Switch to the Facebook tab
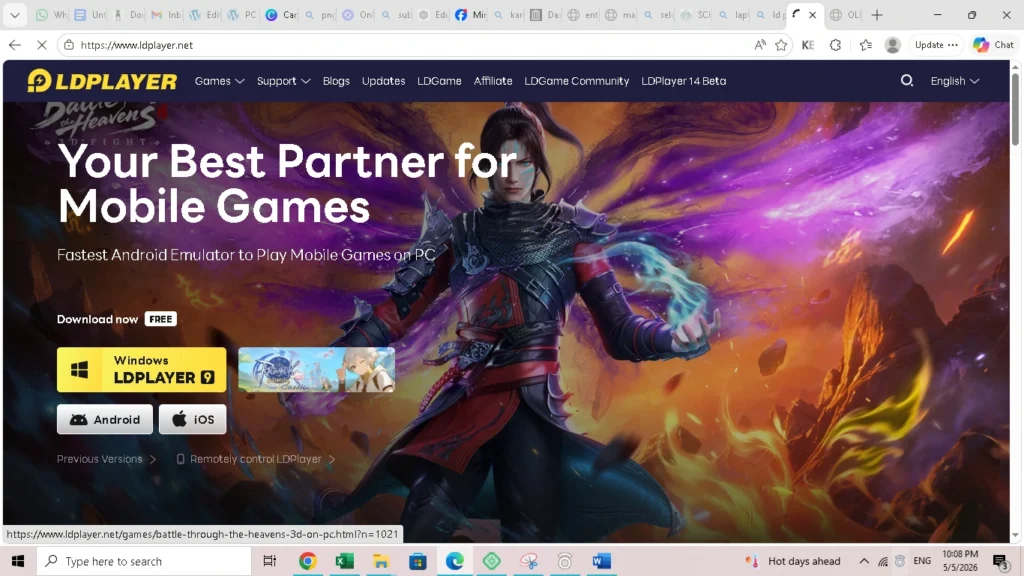The image size is (1024, 576). point(470,14)
